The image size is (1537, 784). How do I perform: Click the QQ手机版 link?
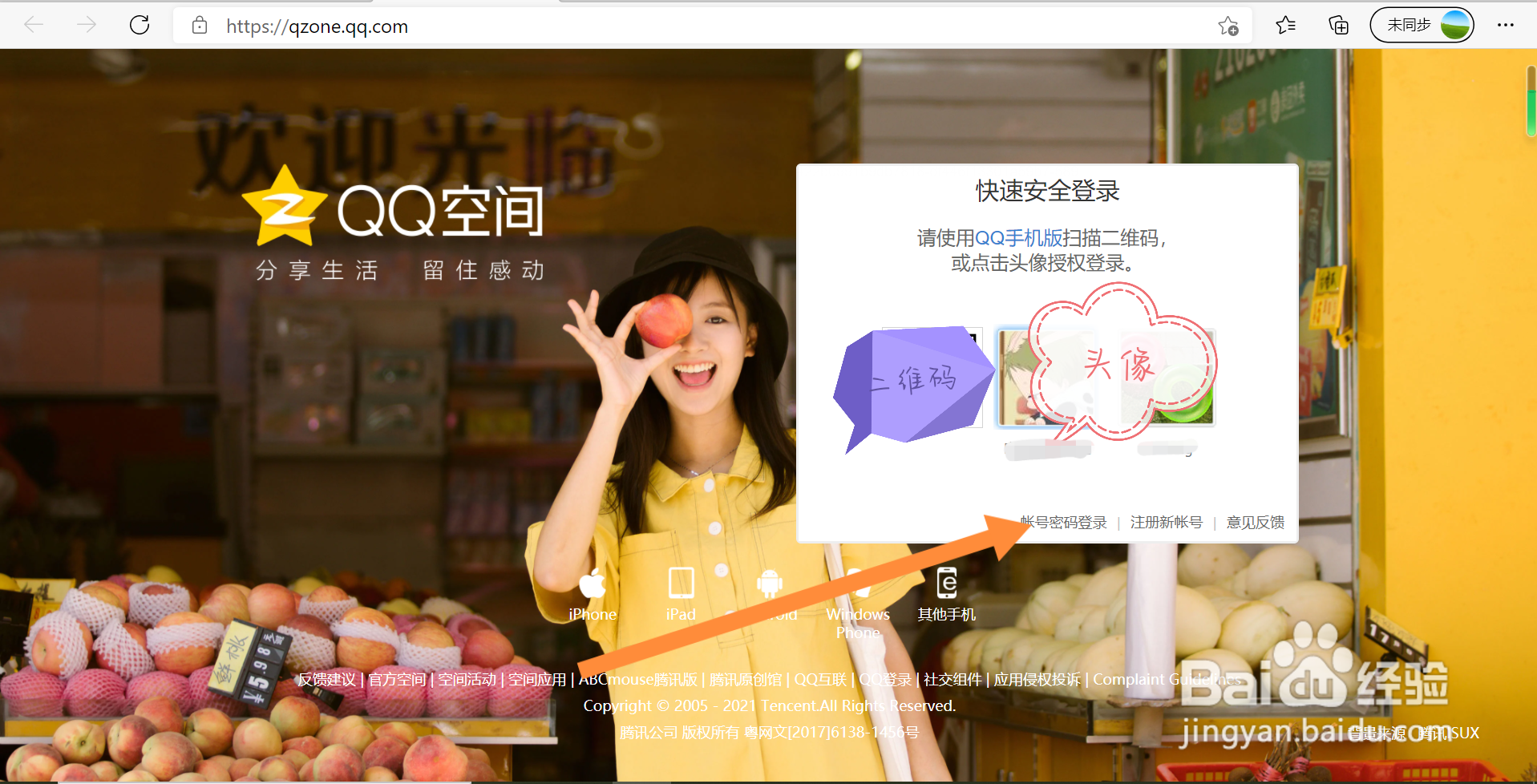point(1018,238)
